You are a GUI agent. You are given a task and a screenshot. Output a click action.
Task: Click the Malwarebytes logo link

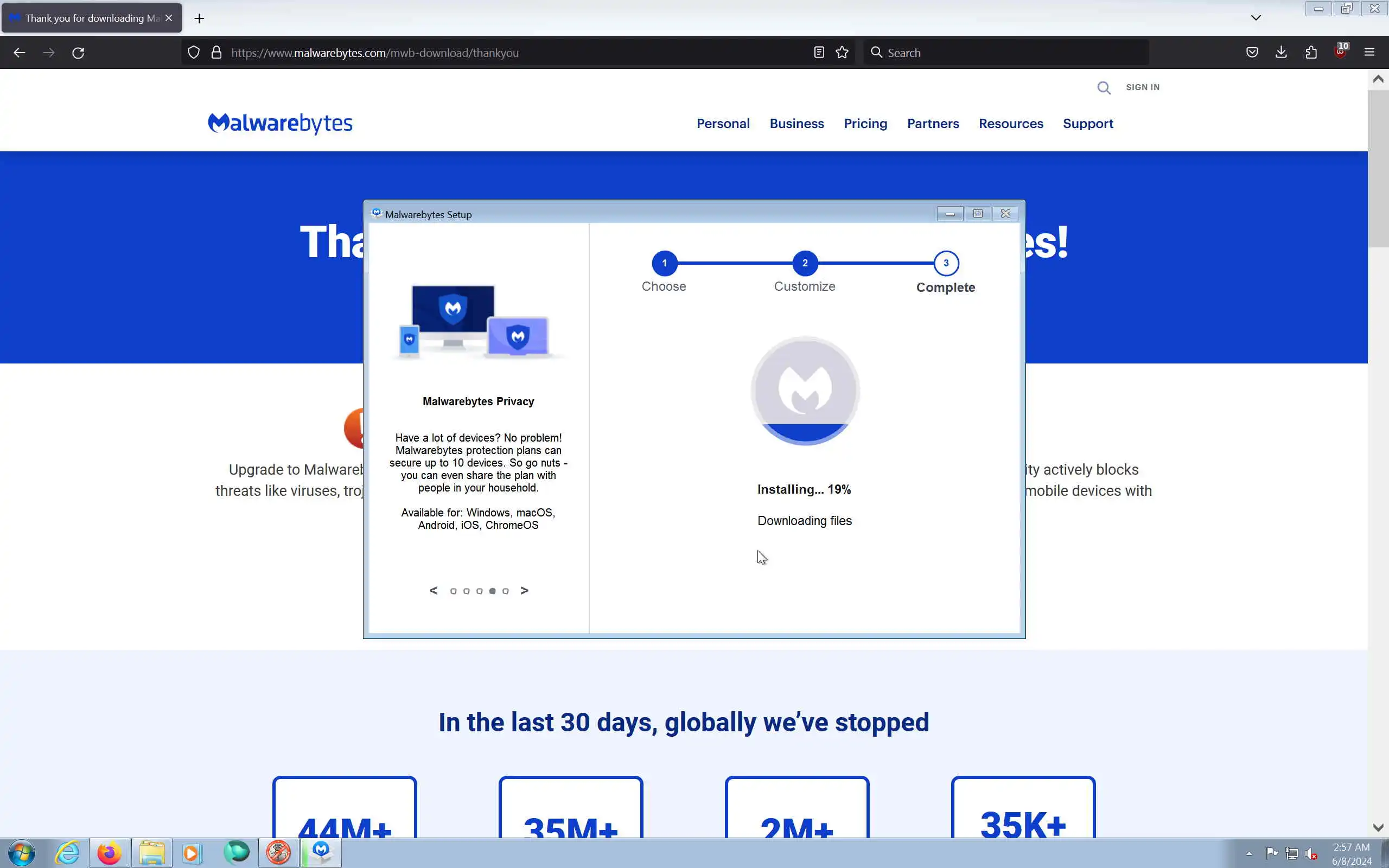[x=280, y=123]
